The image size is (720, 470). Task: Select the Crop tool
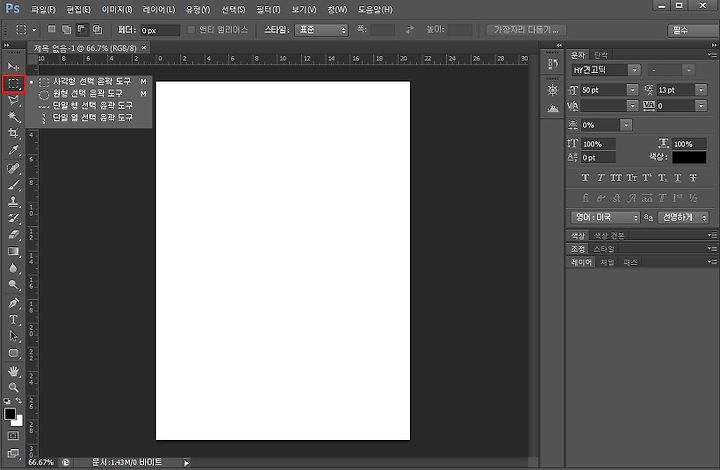13,133
